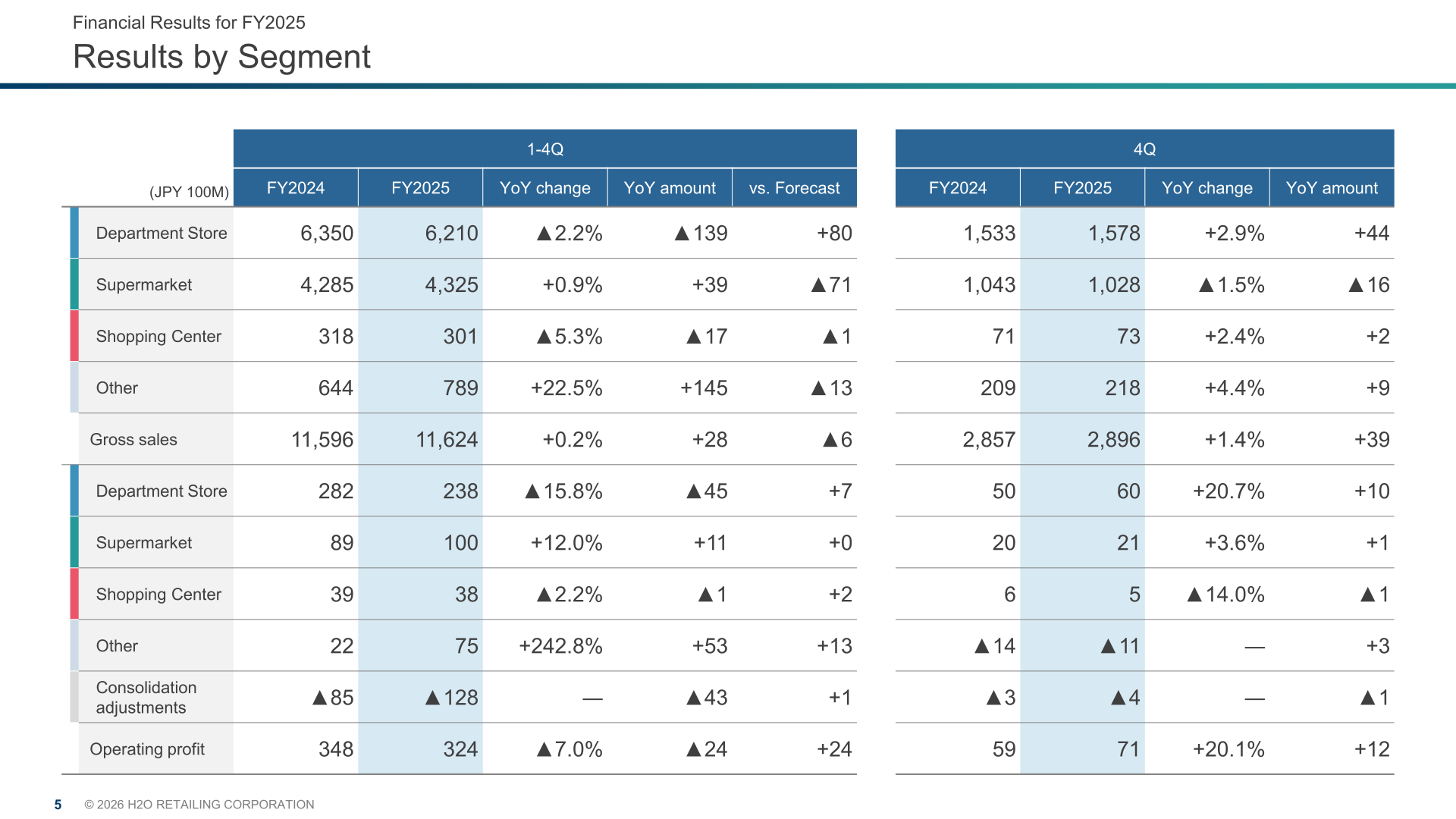
Task: Click the 324 operating profit value
Action: [460, 749]
